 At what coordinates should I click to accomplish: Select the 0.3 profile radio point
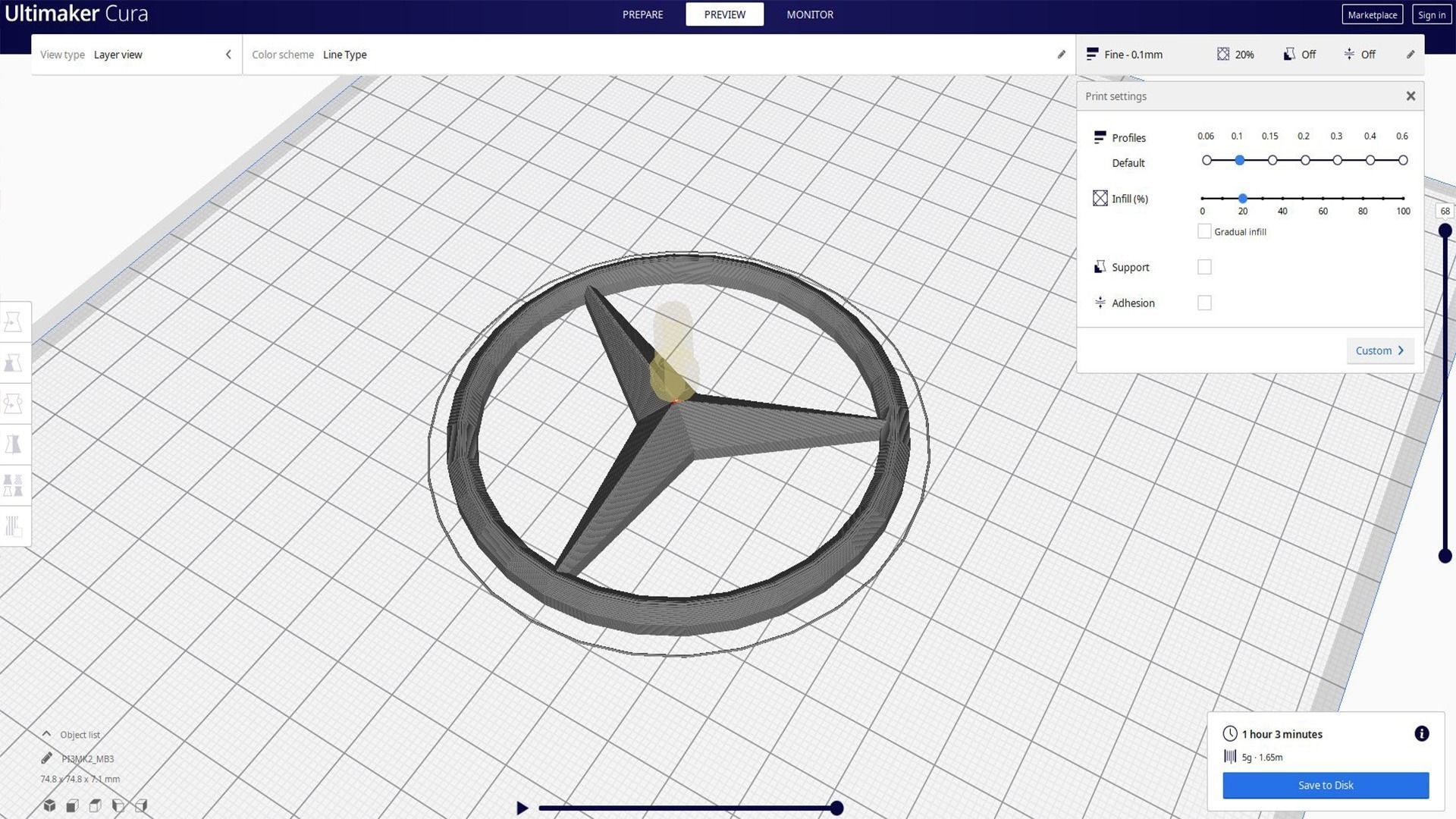(x=1338, y=160)
